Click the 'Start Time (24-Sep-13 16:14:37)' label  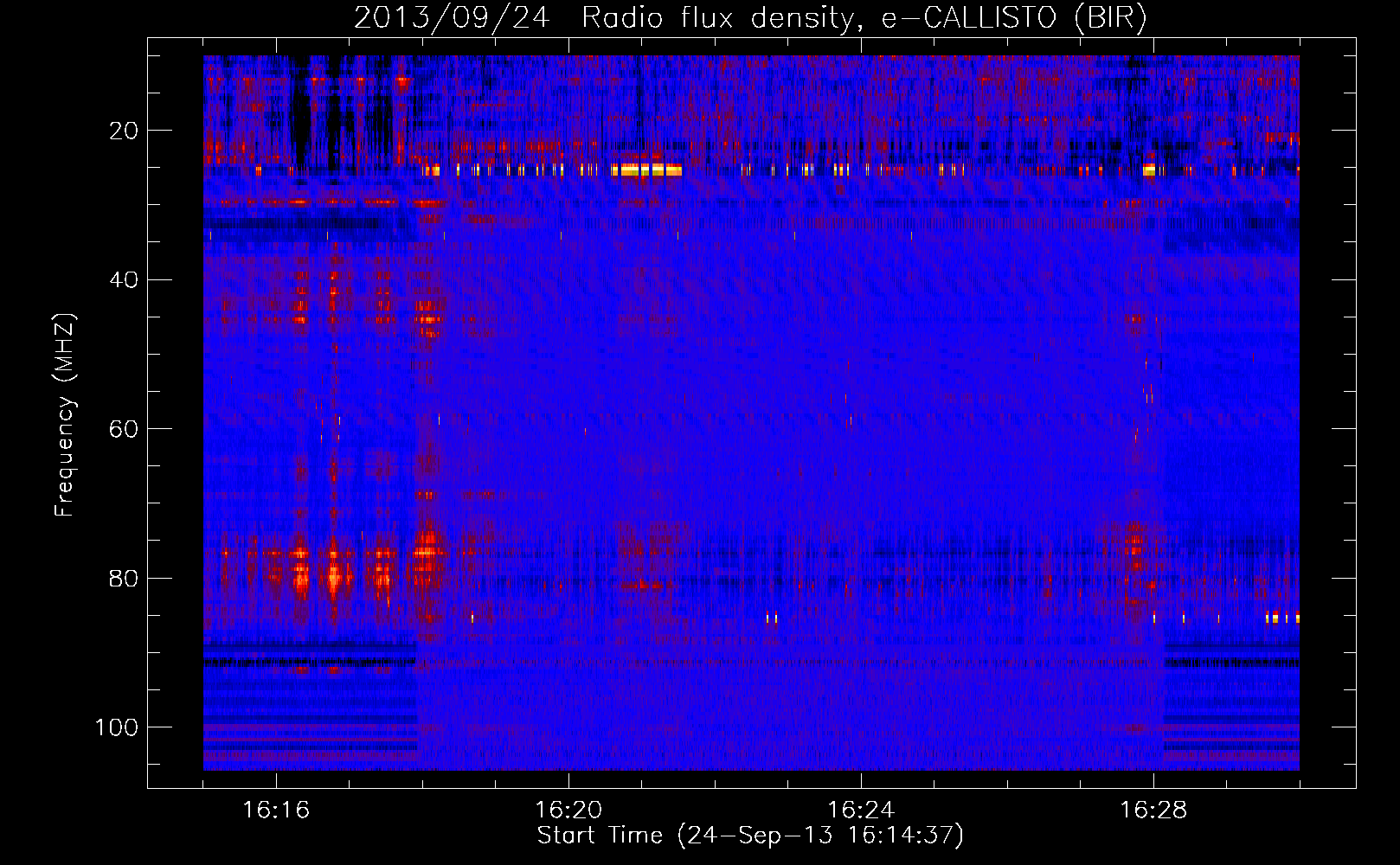click(750, 836)
